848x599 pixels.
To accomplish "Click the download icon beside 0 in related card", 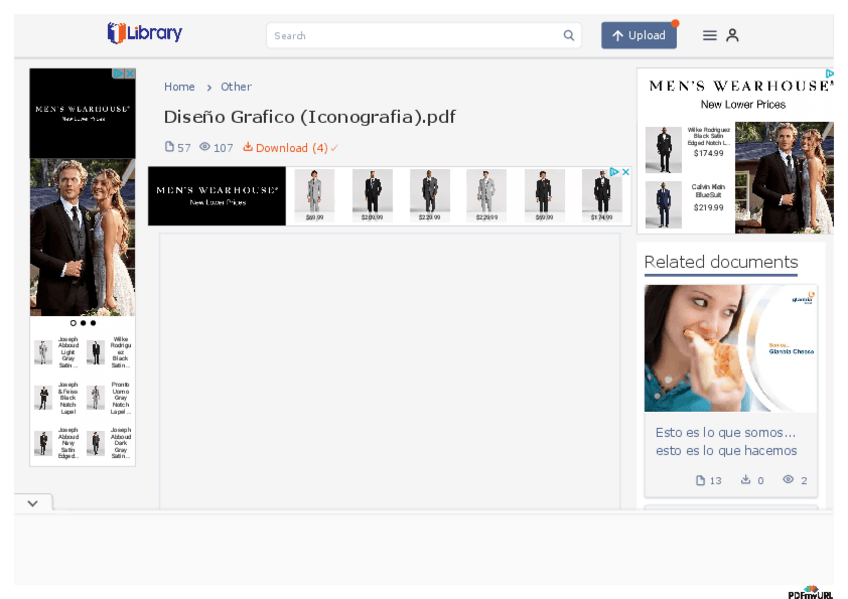I will [746, 480].
